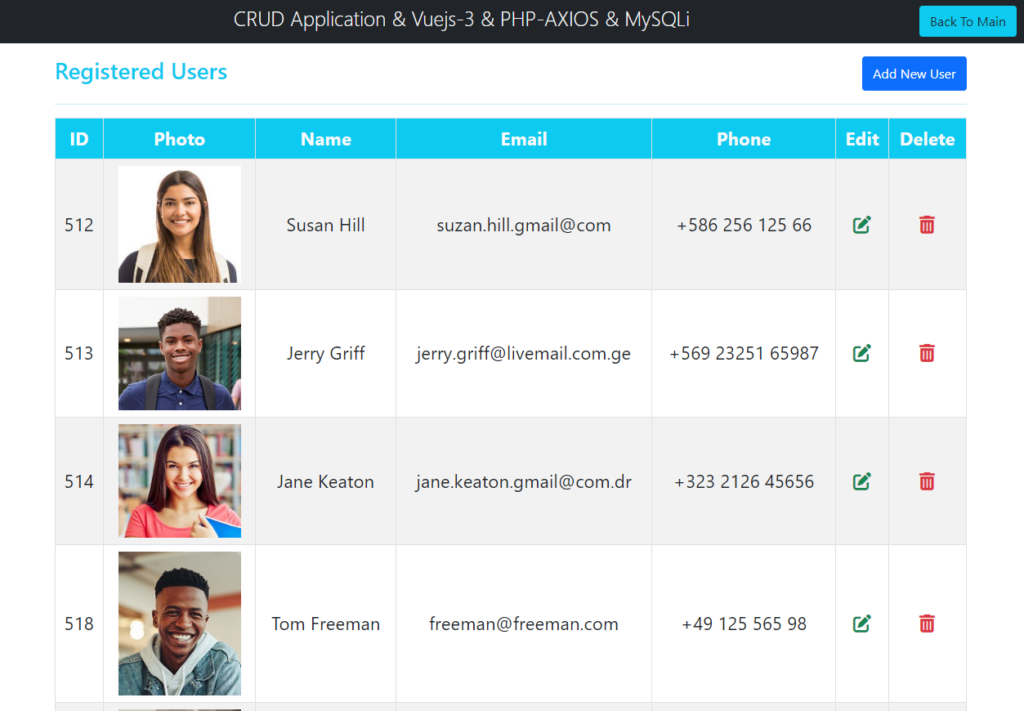Viewport: 1024px width, 711px height.
Task: Delete user Susan Hill via trash icon
Action: [x=927, y=225]
